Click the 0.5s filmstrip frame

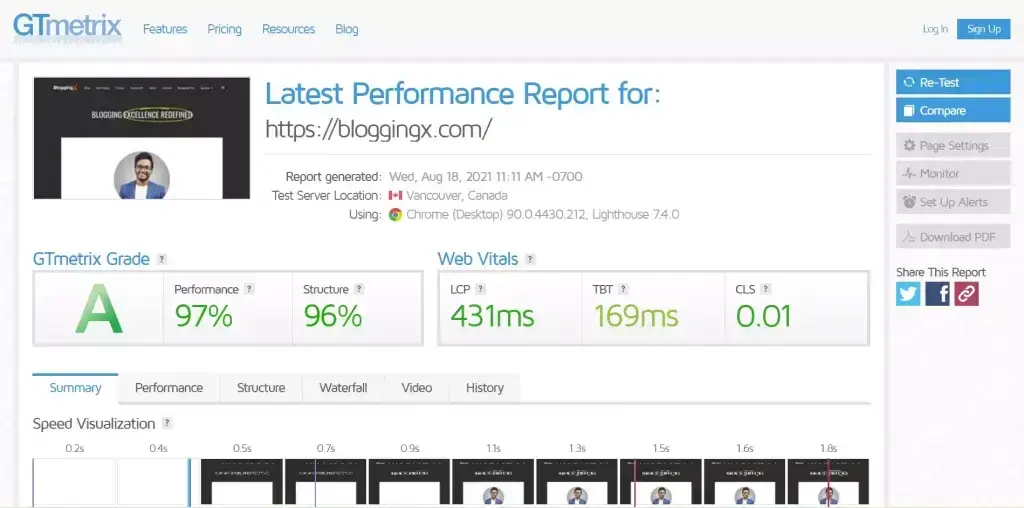[242, 482]
